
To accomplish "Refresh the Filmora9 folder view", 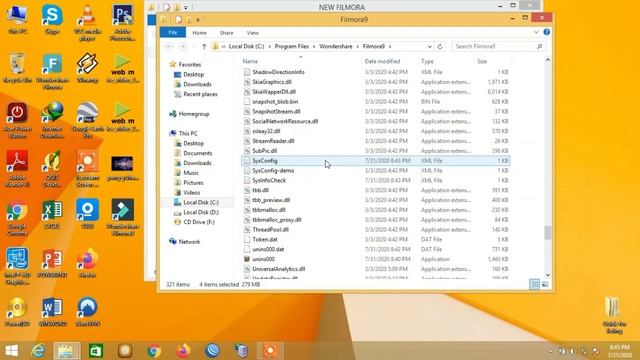I will pos(440,47).
